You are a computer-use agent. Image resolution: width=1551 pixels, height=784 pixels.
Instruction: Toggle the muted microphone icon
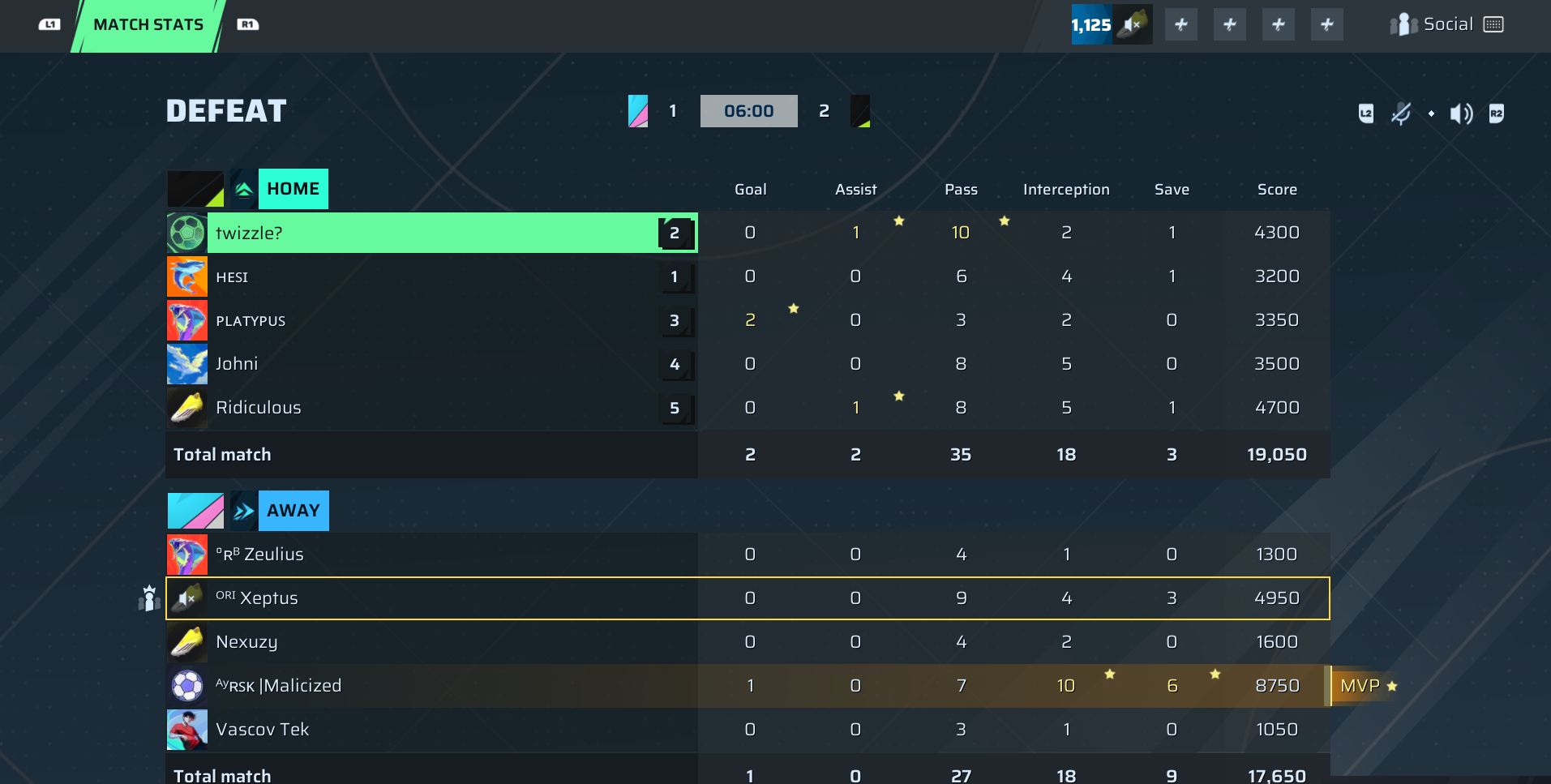(1400, 114)
